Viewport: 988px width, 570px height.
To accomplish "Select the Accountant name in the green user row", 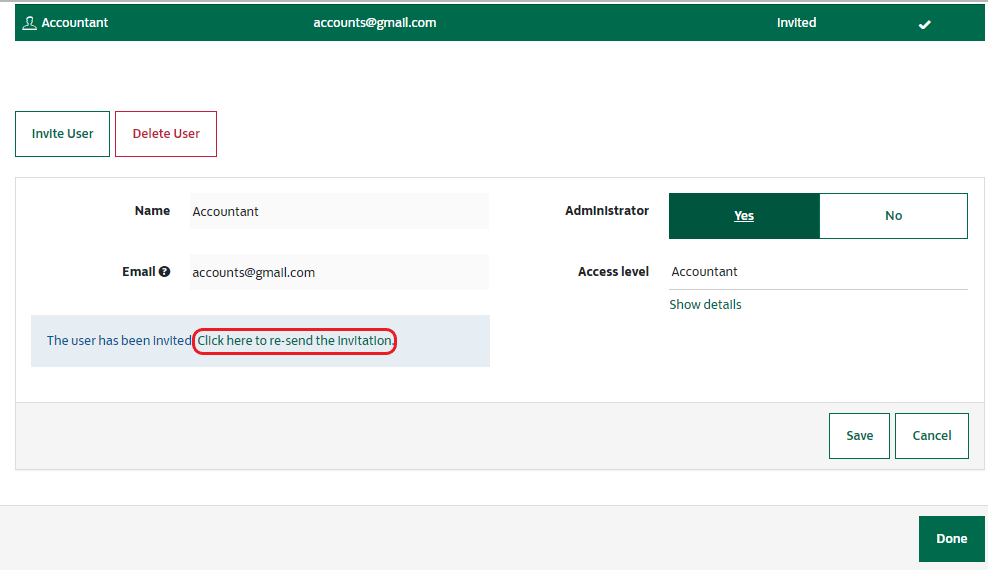I will tap(75, 23).
